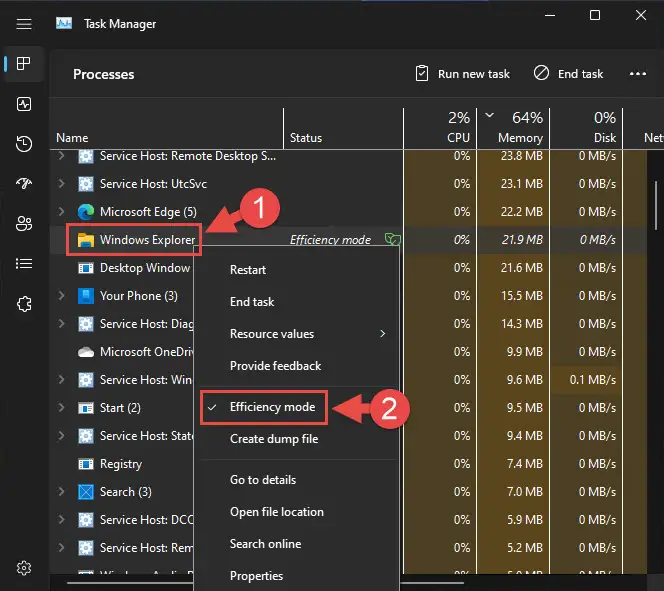The width and height of the screenshot is (664, 591).
Task: Expand the Your Phone (3) group
Action: point(61,296)
